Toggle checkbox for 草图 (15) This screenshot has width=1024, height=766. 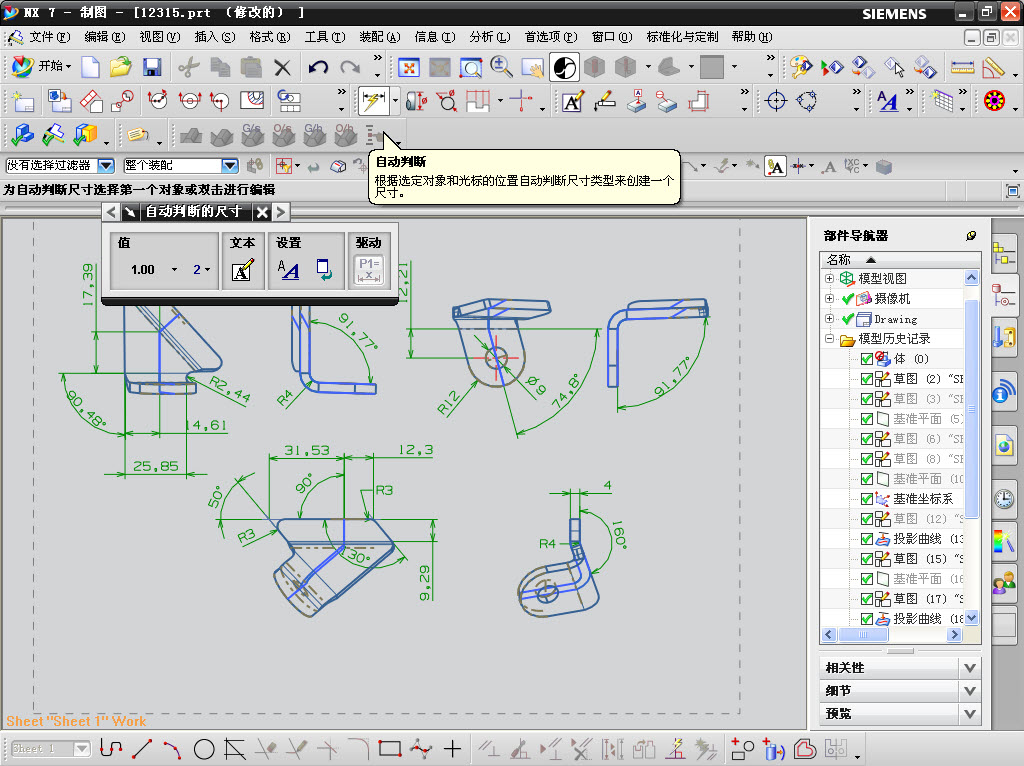coord(867,559)
